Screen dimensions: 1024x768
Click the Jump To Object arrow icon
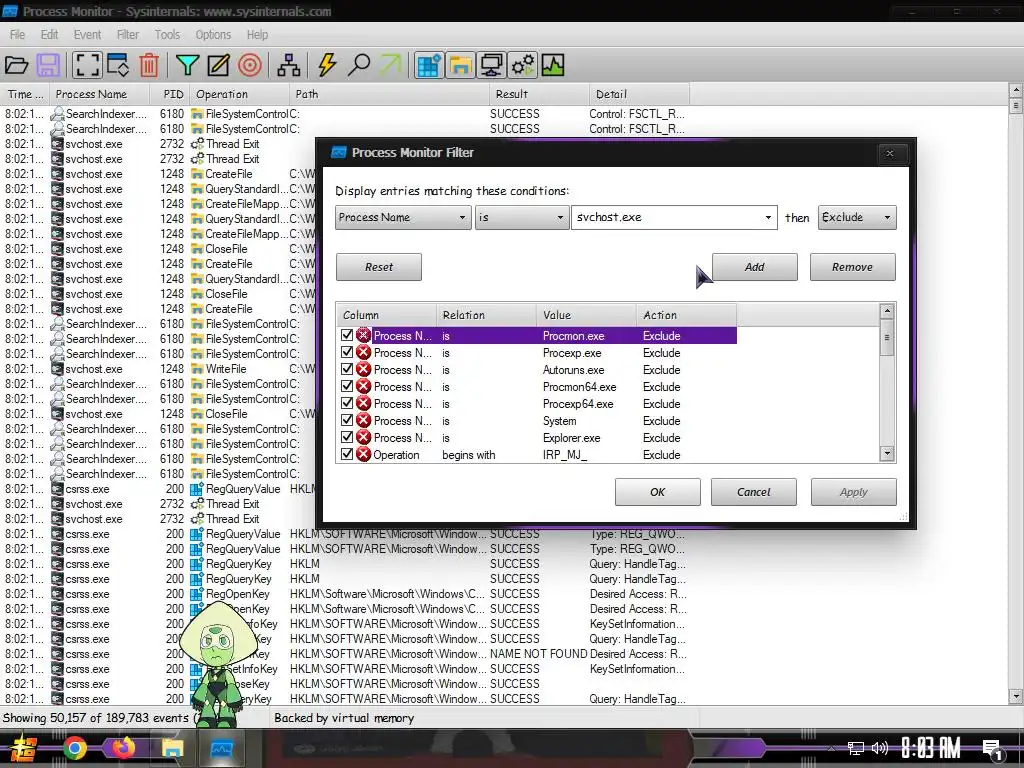tap(390, 65)
